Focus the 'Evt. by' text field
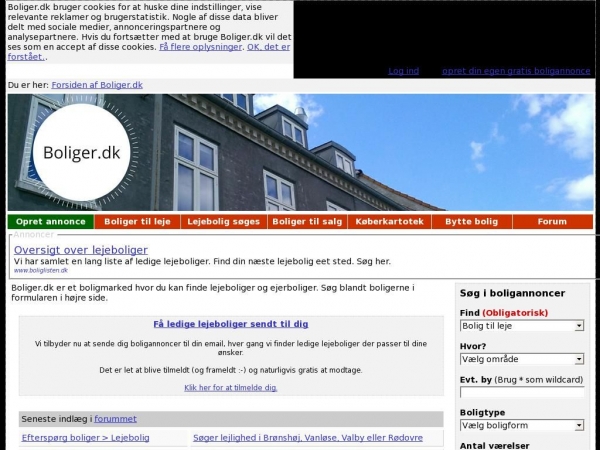This screenshot has width=600, height=450. click(x=522, y=393)
